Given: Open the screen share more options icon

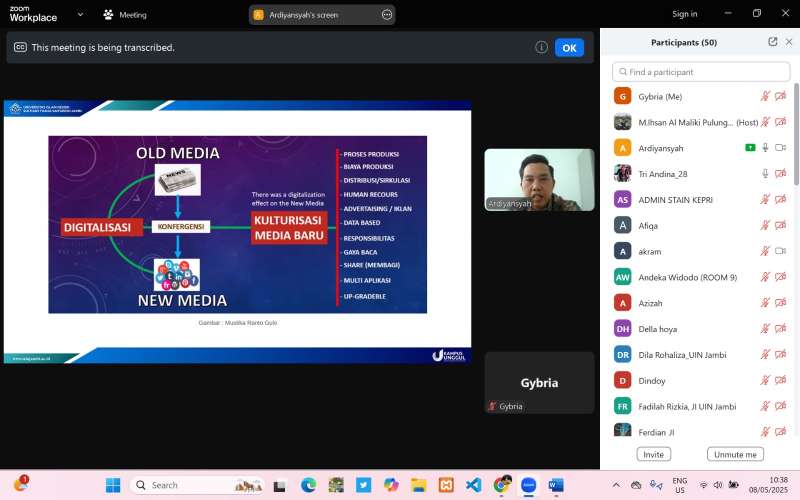Looking at the screenshot, I should coord(386,15).
